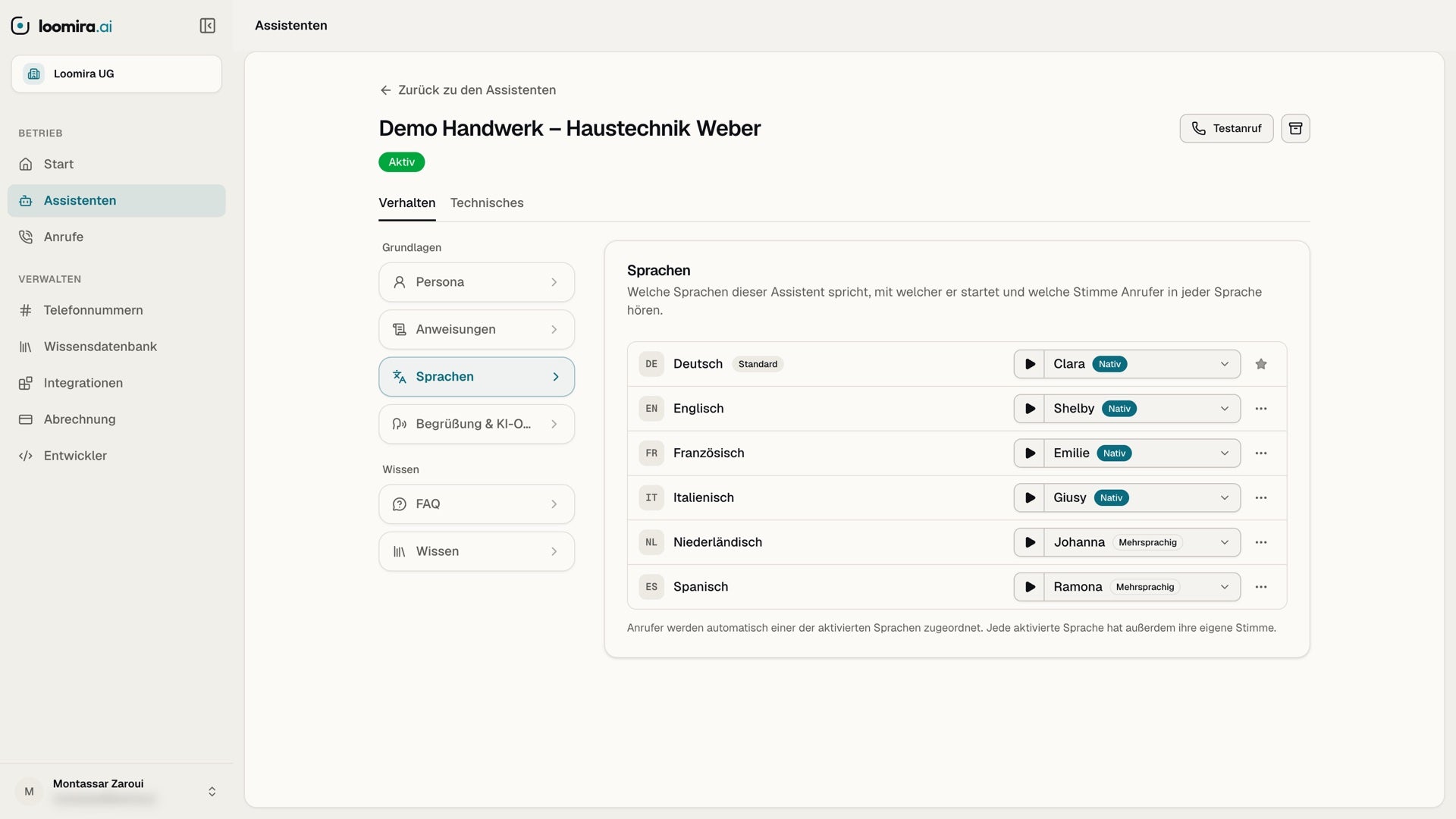Go to Start in the sidebar
Image resolution: width=1456 pixels, height=819 pixels.
116,165
